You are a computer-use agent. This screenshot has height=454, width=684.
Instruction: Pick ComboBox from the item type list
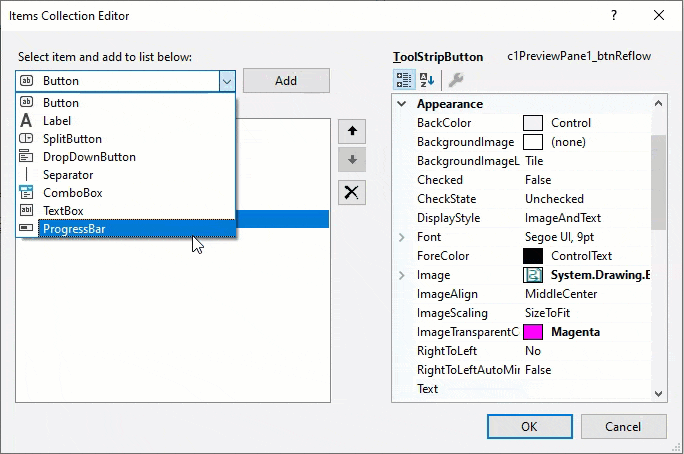pyautogui.click(x=72, y=193)
